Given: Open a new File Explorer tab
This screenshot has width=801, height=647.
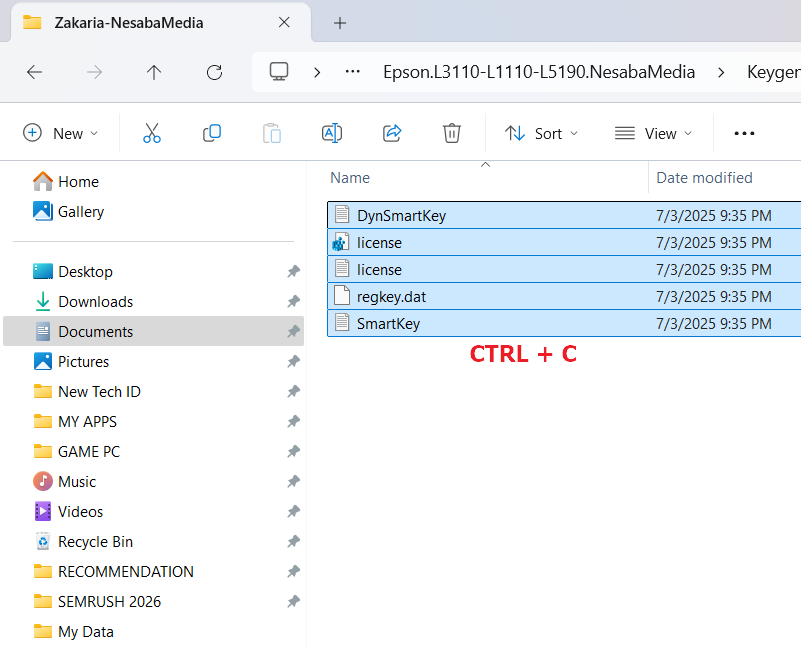Looking at the screenshot, I should click(342, 21).
